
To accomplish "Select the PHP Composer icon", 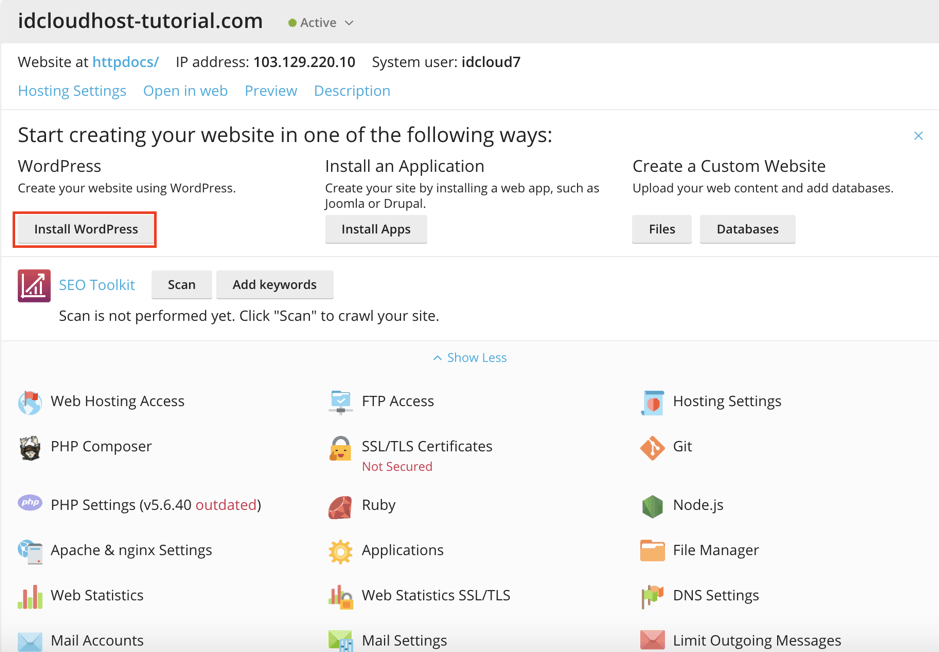I will click(29, 446).
